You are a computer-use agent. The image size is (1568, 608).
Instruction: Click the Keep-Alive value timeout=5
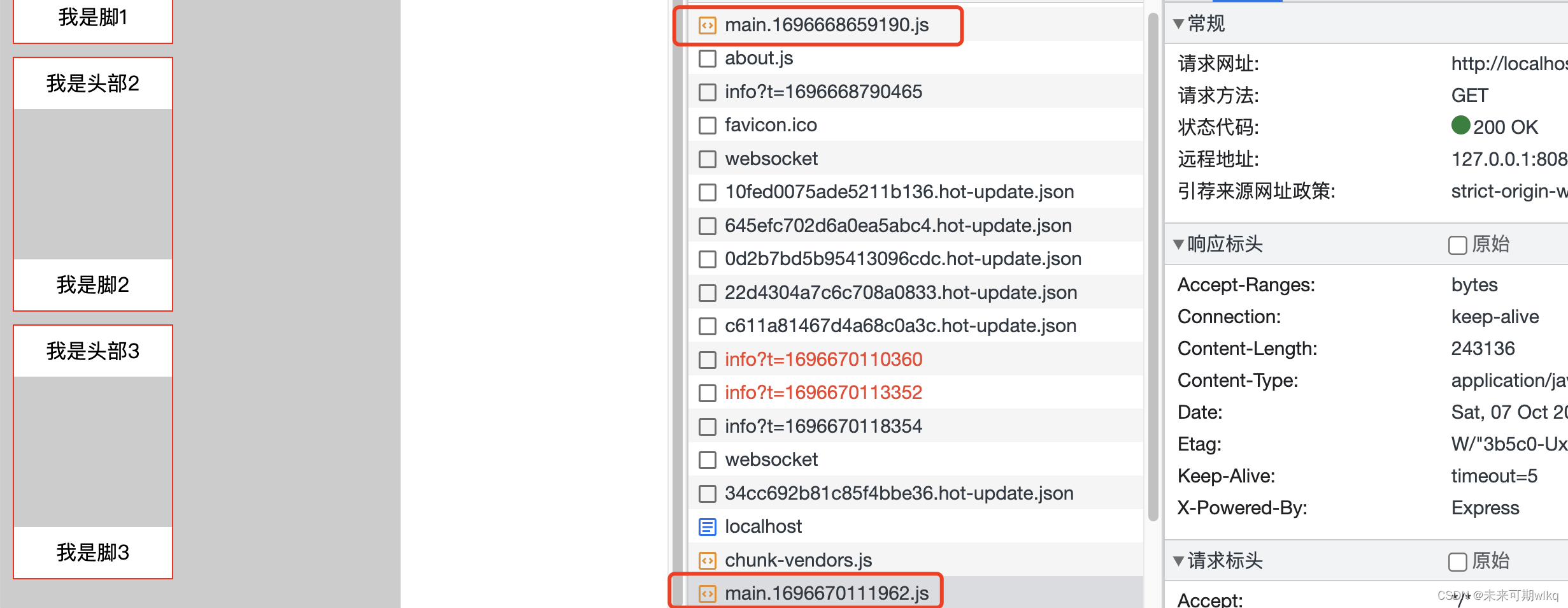coord(1494,476)
